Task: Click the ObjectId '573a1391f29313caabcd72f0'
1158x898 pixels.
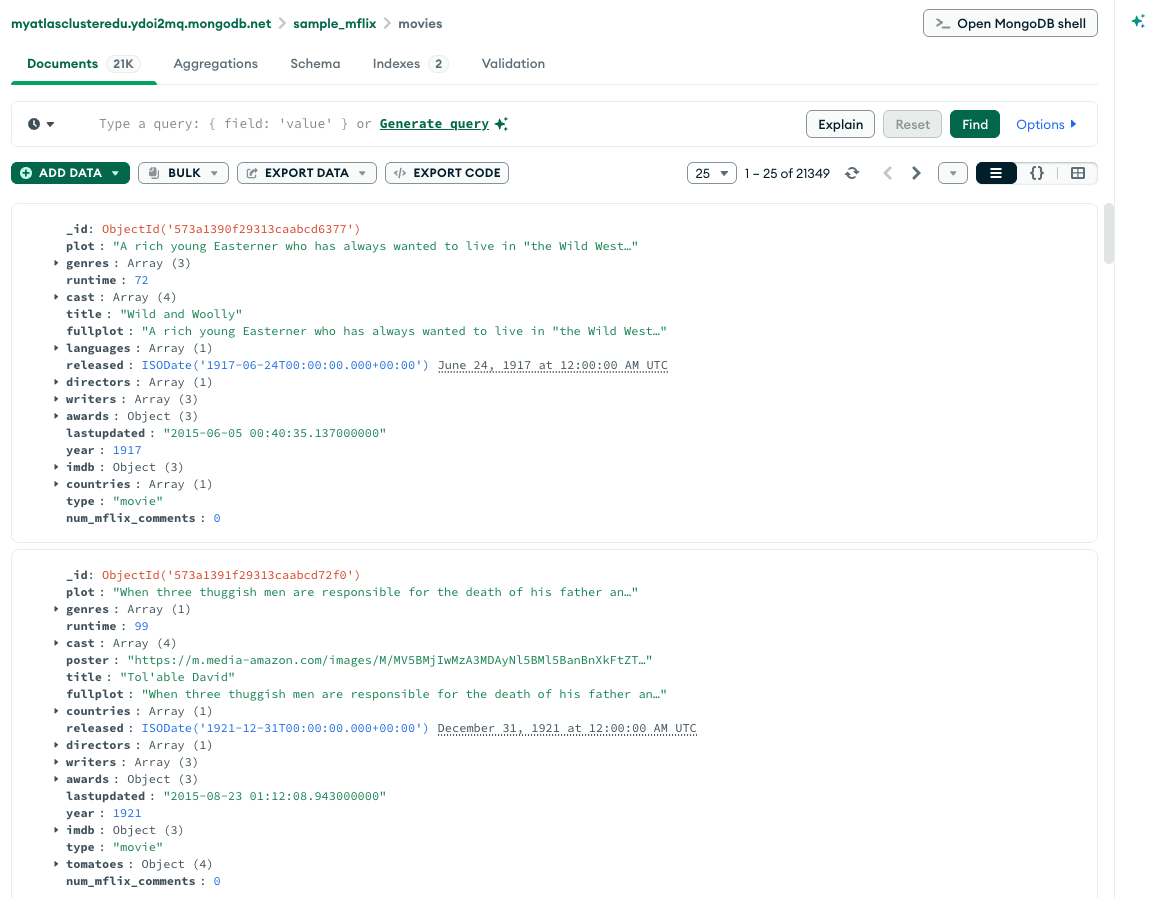Action: coord(231,575)
